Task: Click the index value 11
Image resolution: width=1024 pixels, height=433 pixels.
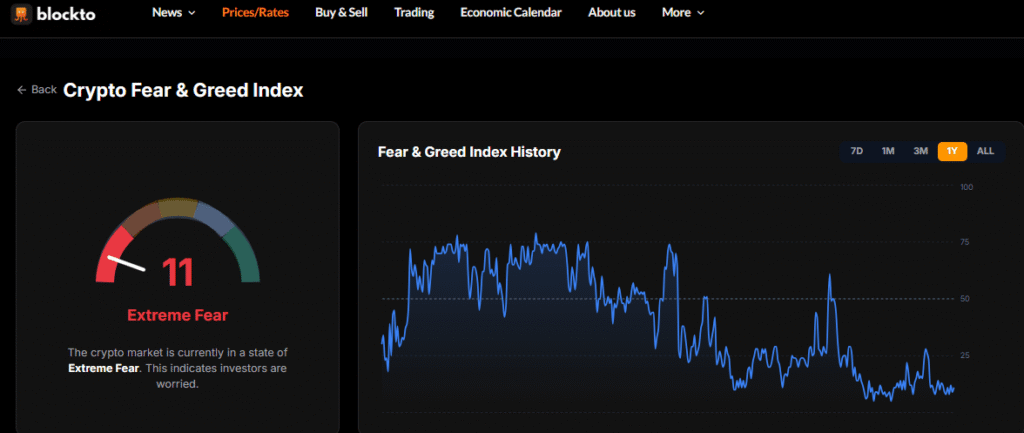Action: coord(178,272)
